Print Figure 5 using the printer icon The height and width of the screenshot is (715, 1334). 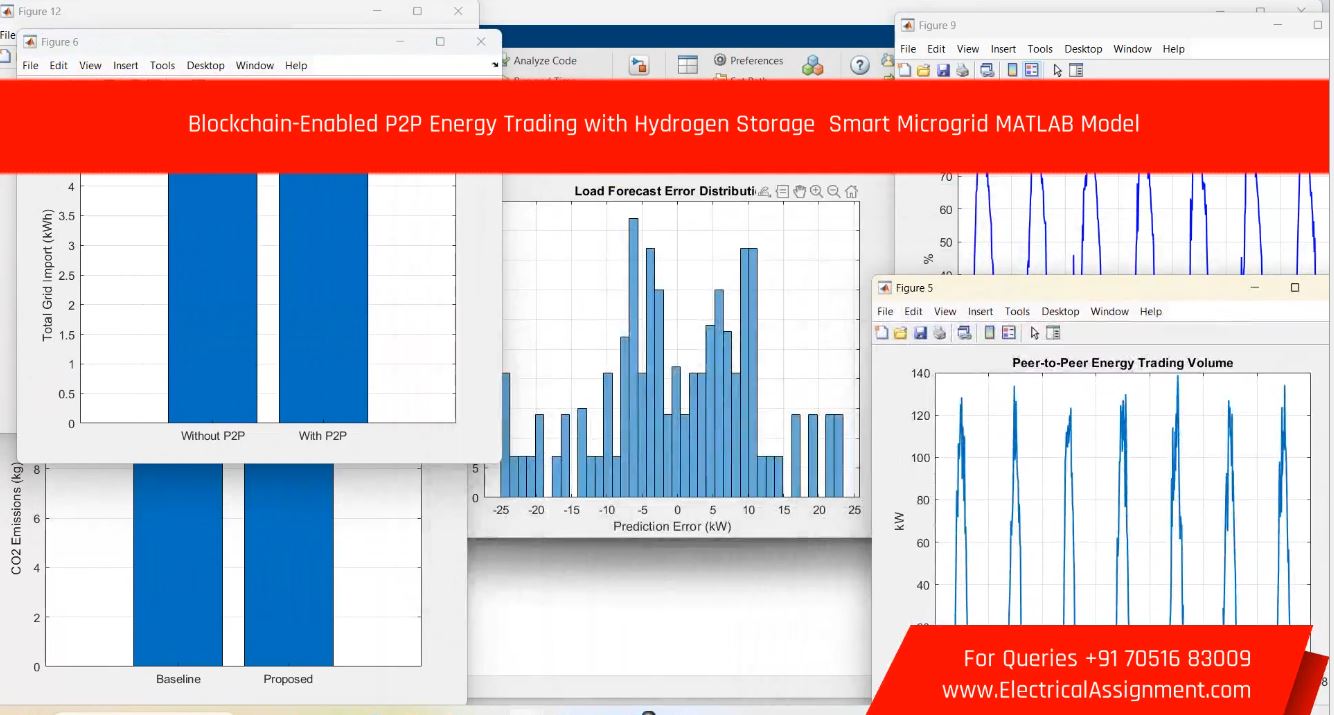point(939,333)
